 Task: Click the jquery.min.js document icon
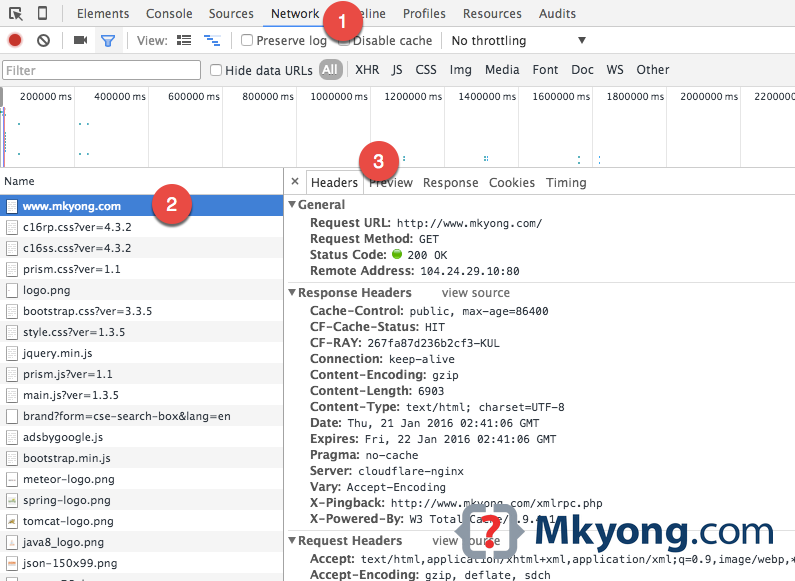(12, 353)
